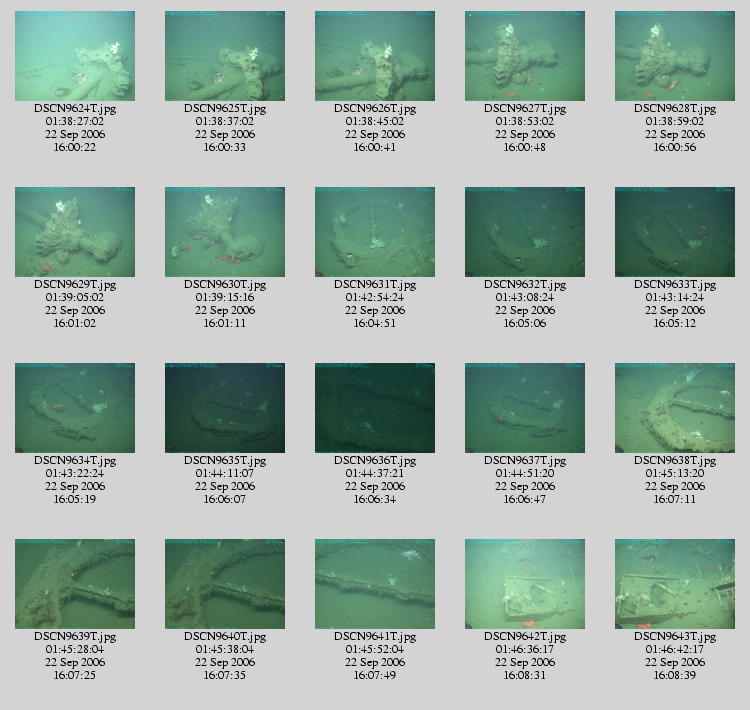Screen dimensions: 750x710
Task: Open the darkest thumbnail DSCN9636T.jpg
Action: click(x=375, y=408)
